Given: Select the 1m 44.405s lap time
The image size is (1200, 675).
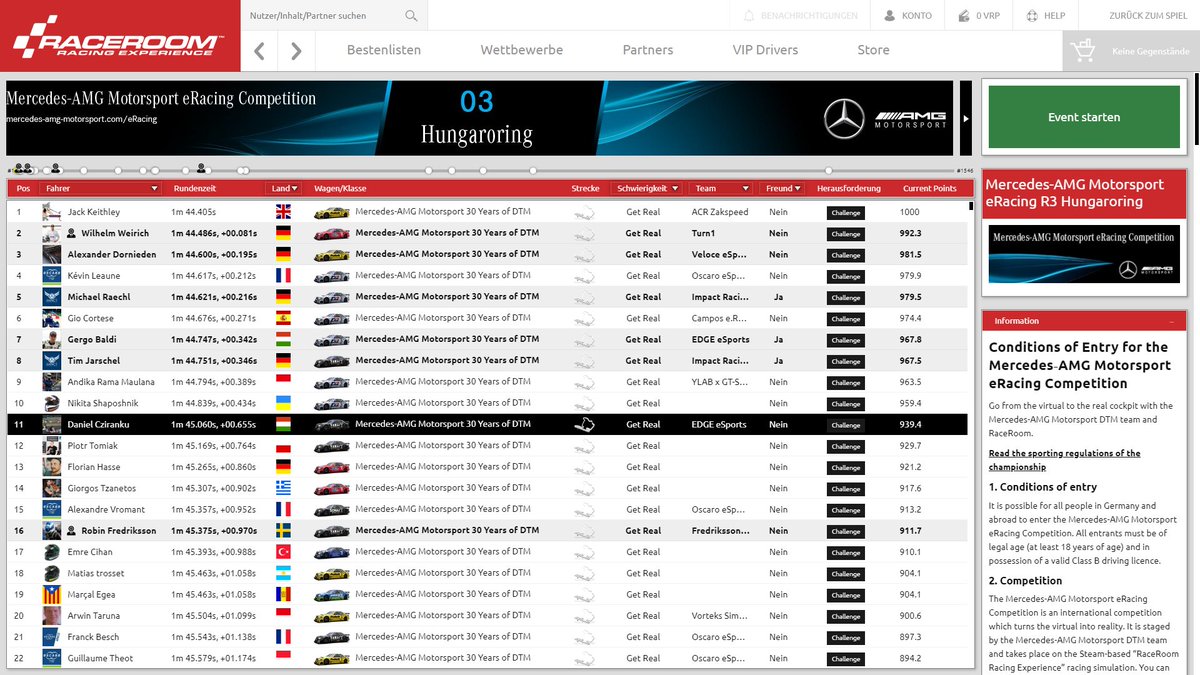Looking at the screenshot, I should (194, 212).
